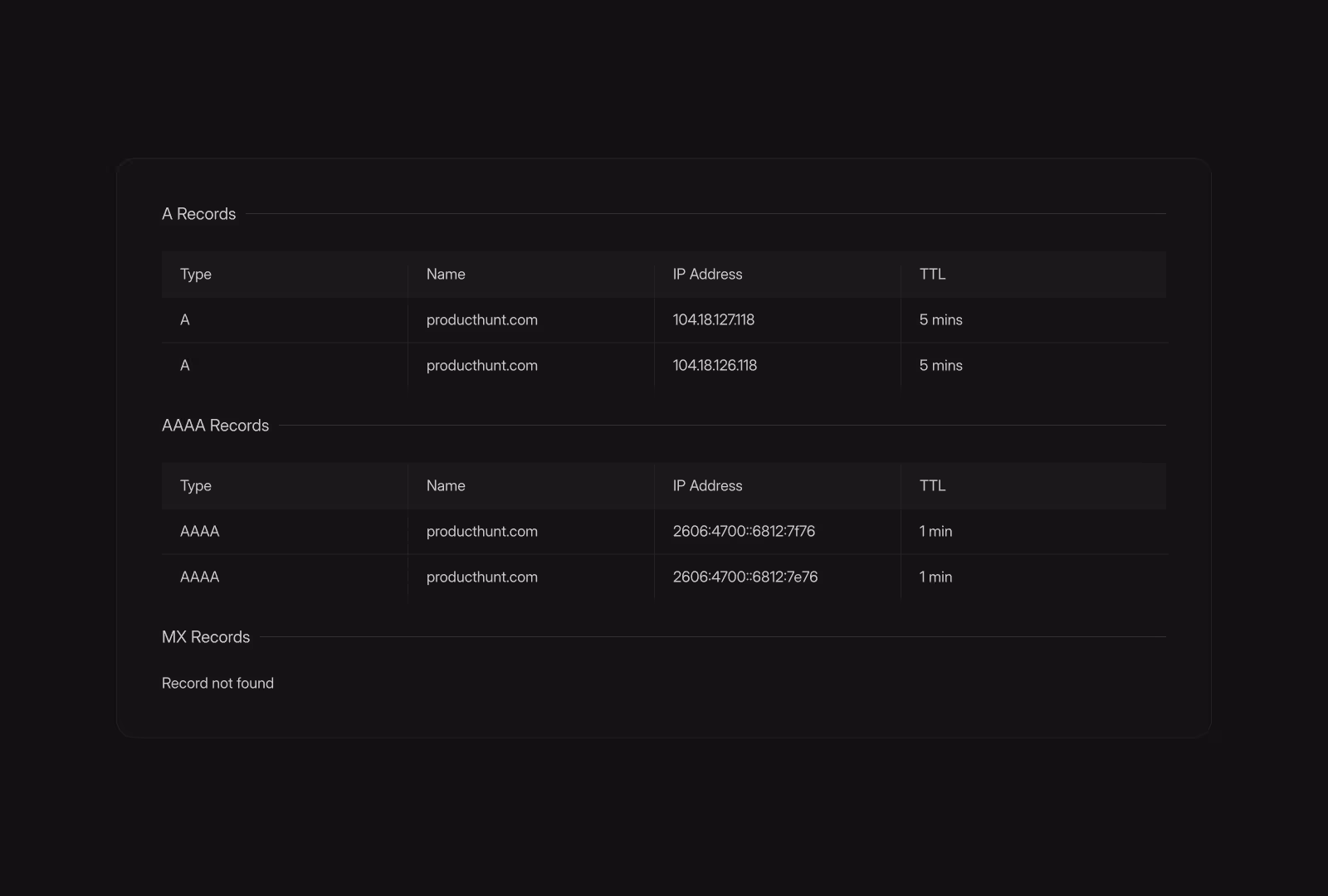This screenshot has width=1328, height=896.
Task: Select the Type column header in A Records
Action: 195,274
